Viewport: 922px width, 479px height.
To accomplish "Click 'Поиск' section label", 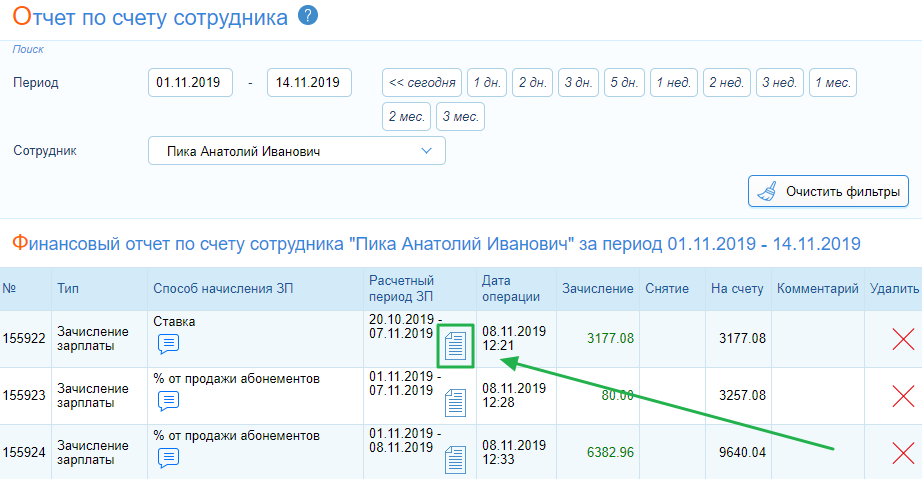I will coord(28,49).
